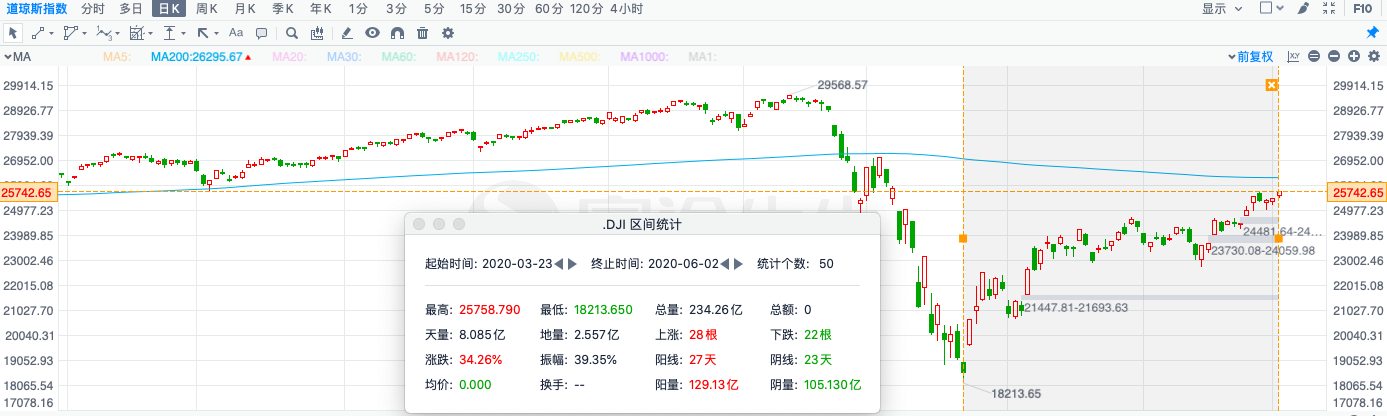1387x416 pixels.
Task: Close interval selection orange X marker
Action: (1271, 86)
